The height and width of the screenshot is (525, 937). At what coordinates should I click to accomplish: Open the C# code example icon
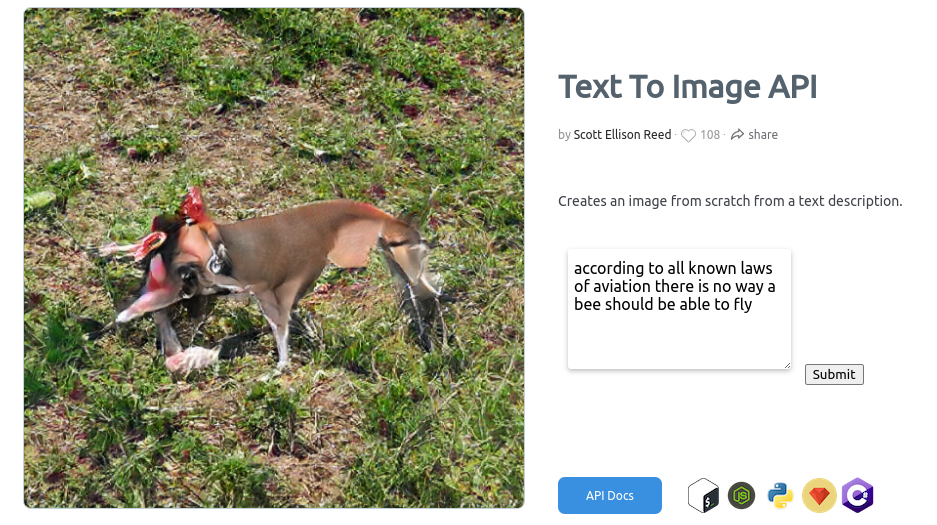pyautogui.click(x=857, y=495)
